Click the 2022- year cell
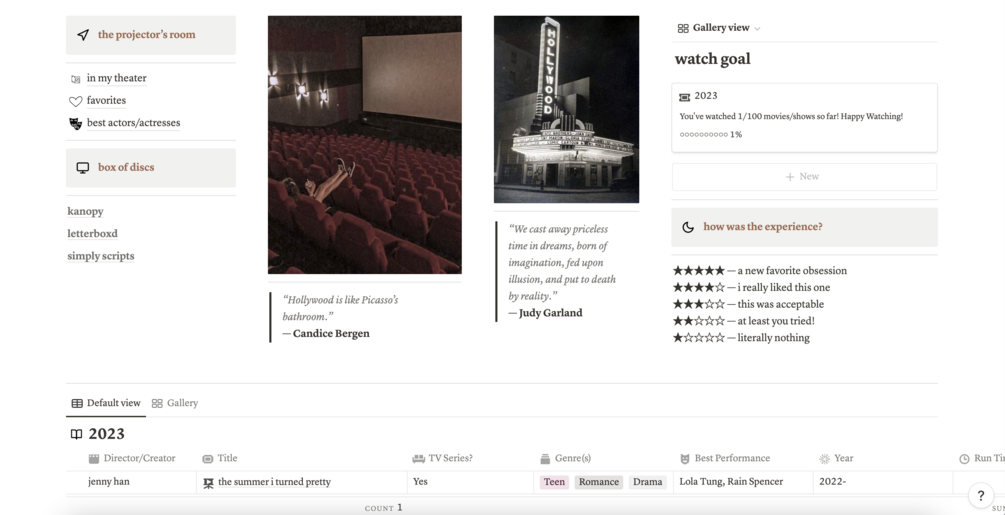This screenshot has width=1005, height=515. point(883,482)
